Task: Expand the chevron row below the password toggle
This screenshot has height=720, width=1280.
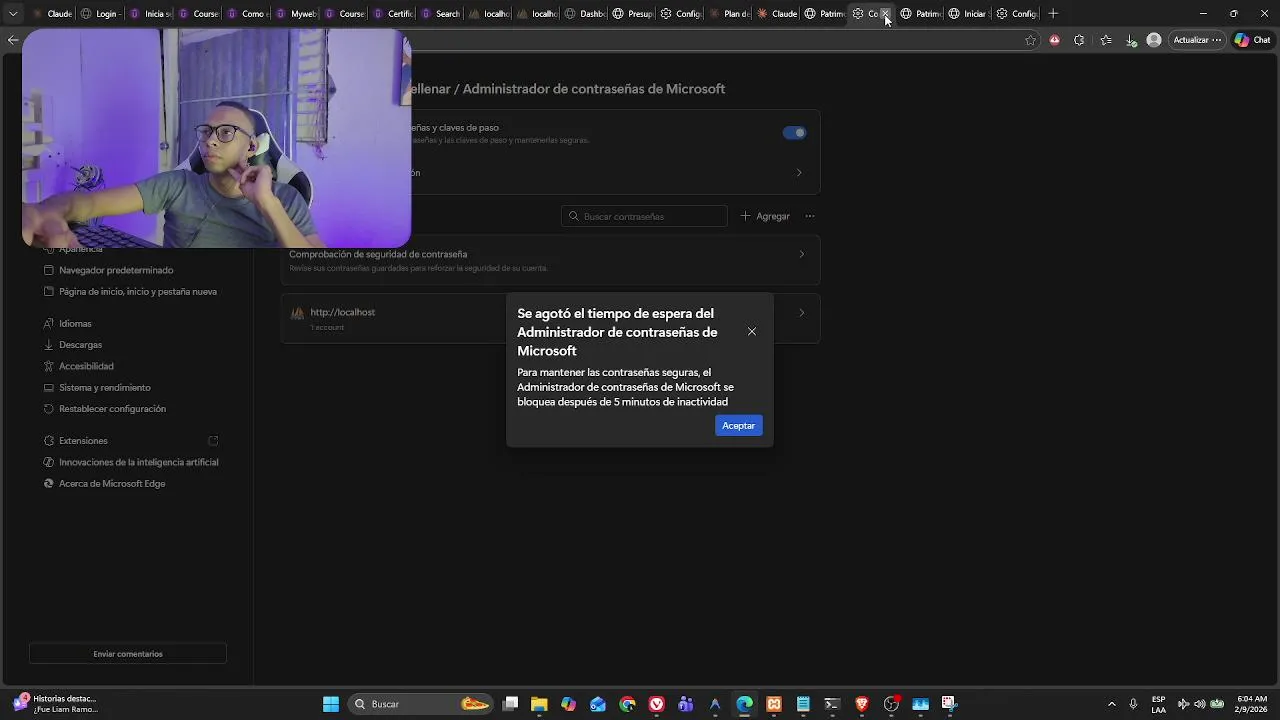Action: point(799,173)
